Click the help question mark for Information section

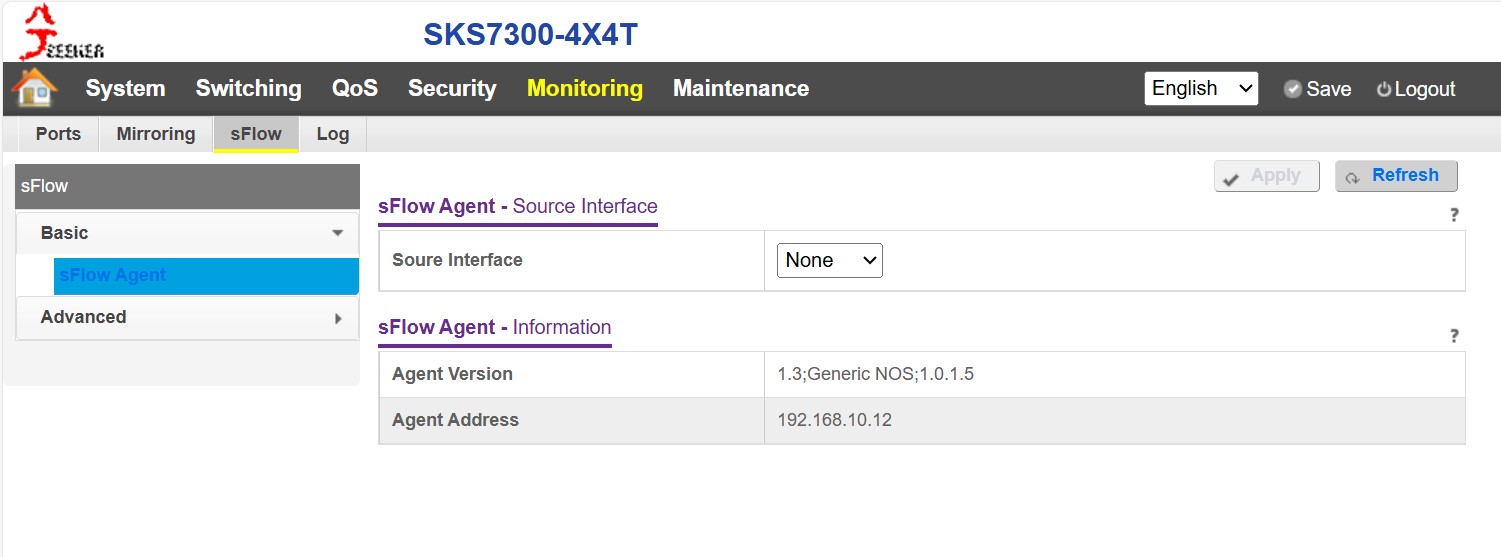tap(1454, 336)
